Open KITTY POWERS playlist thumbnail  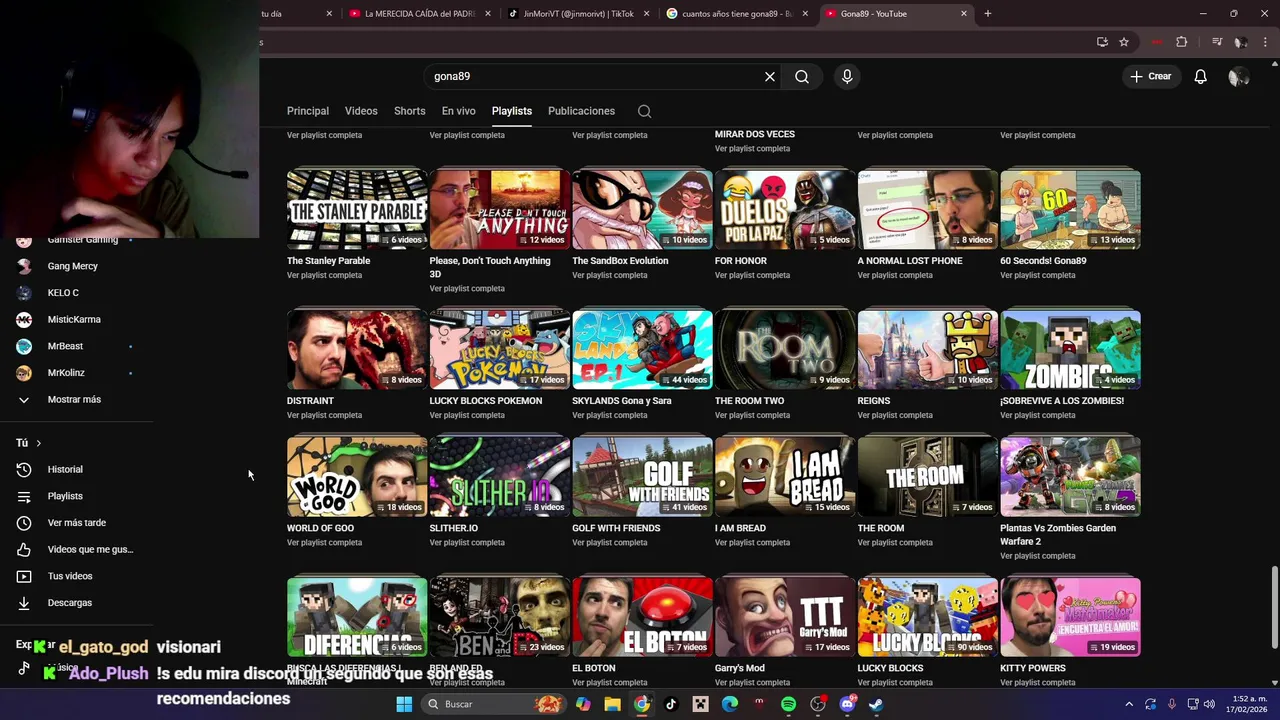(1070, 616)
